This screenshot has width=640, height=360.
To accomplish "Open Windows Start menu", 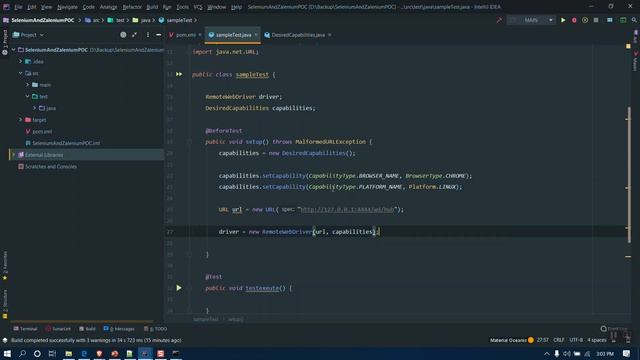I will (7, 353).
